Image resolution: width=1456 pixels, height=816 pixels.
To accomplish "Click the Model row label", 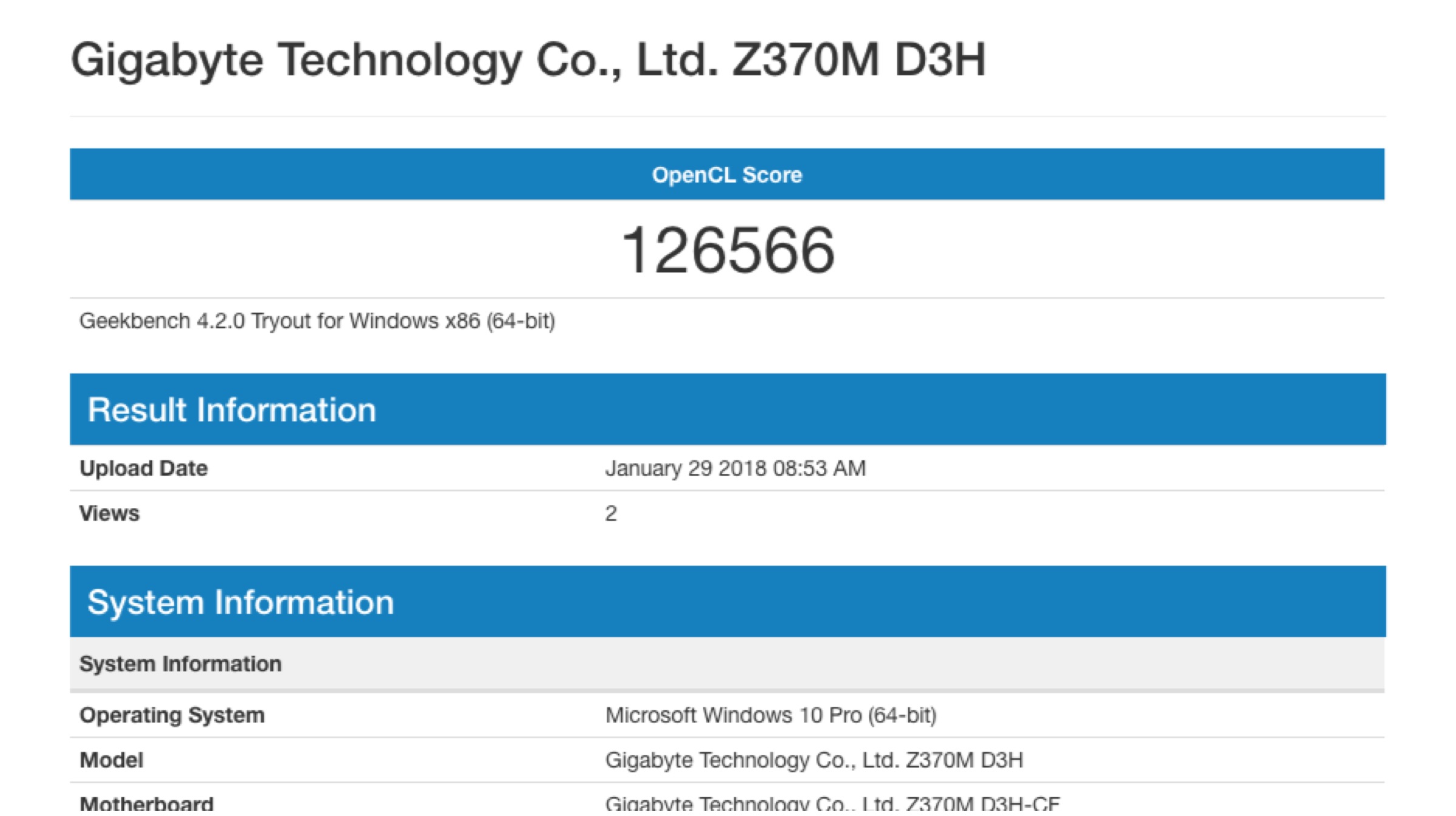I will coord(112,760).
